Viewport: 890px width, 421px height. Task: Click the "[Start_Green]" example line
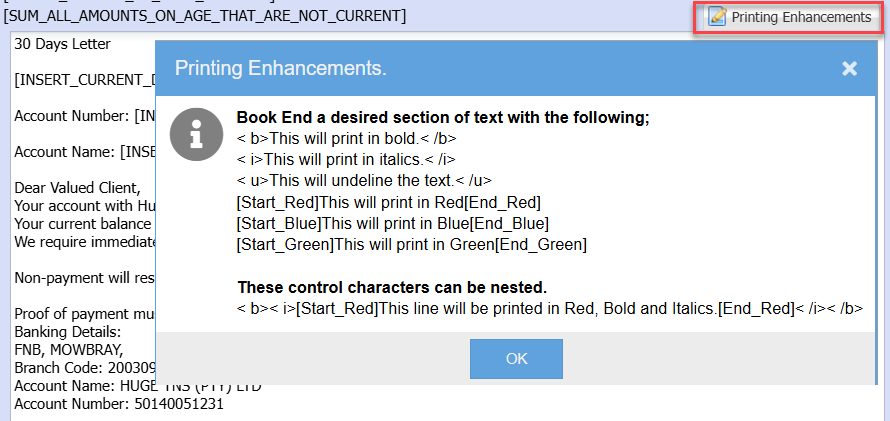tap(411, 243)
